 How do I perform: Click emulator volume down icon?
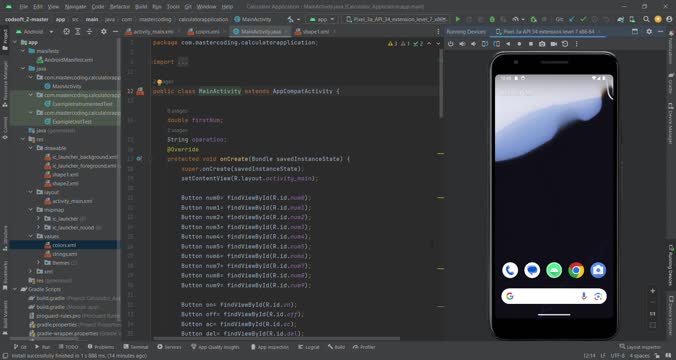click(x=473, y=44)
